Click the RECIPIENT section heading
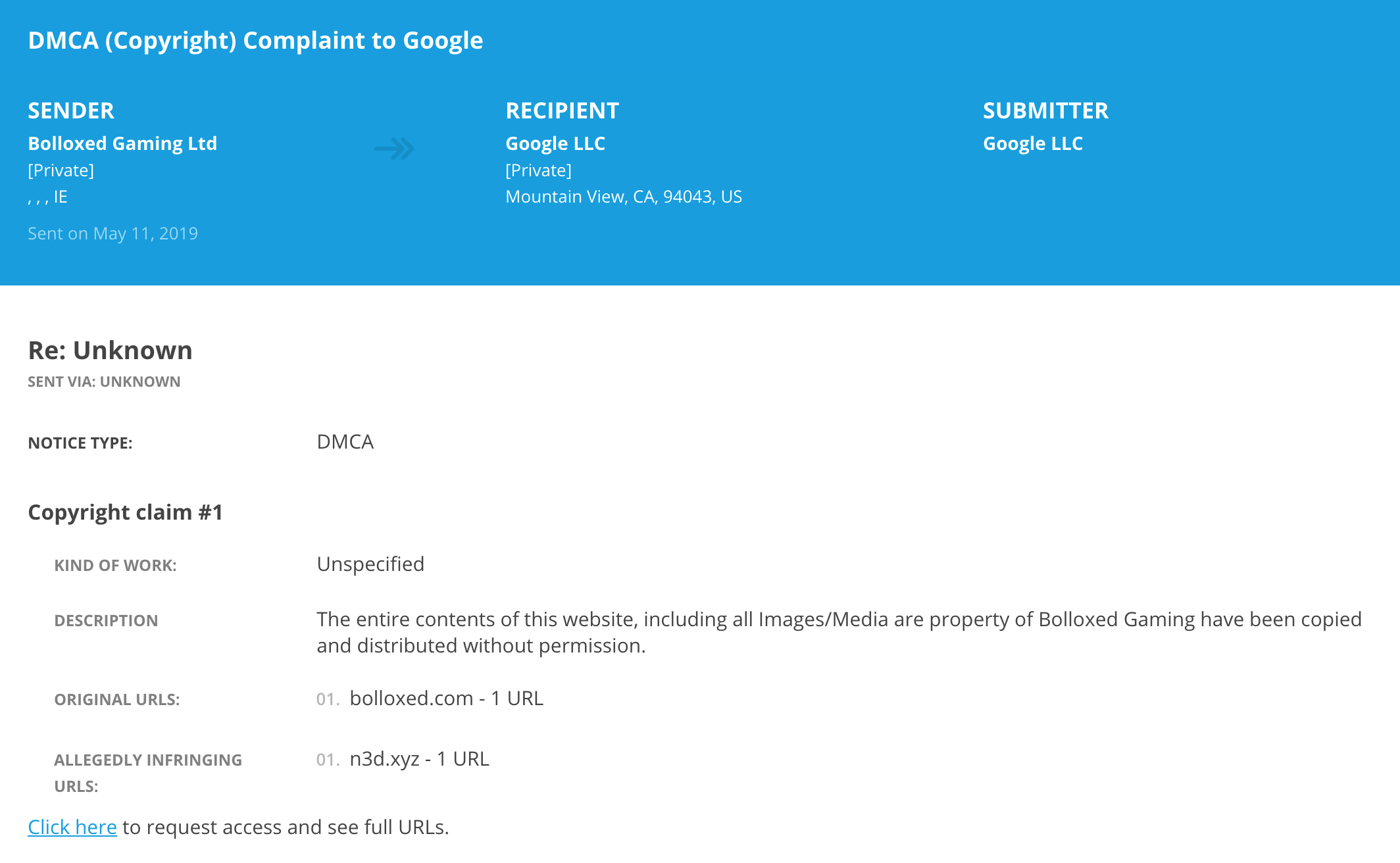The height and width of the screenshot is (863, 1400). click(562, 111)
